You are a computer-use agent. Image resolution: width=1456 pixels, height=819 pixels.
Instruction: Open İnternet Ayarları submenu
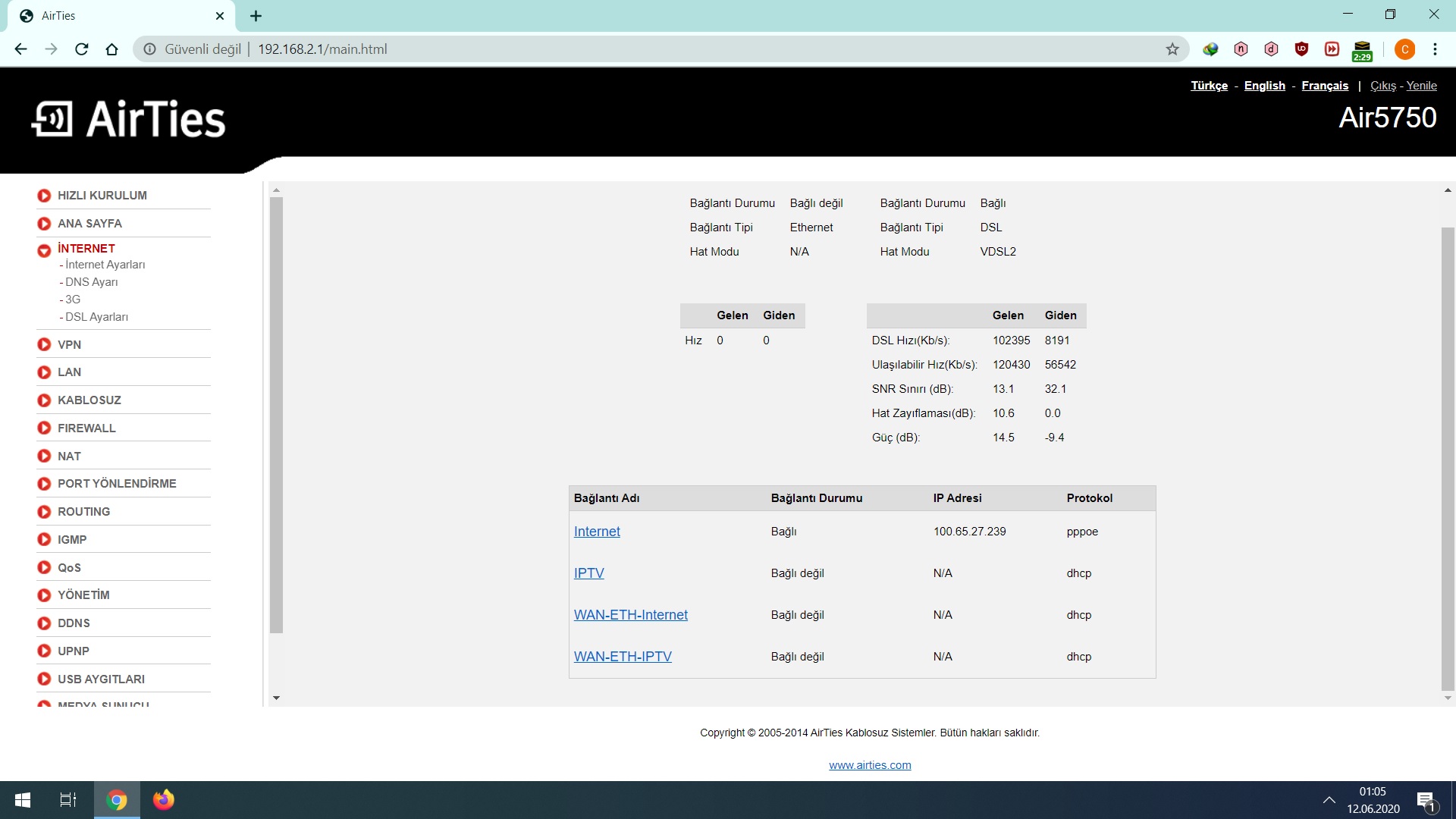click(x=105, y=265)
